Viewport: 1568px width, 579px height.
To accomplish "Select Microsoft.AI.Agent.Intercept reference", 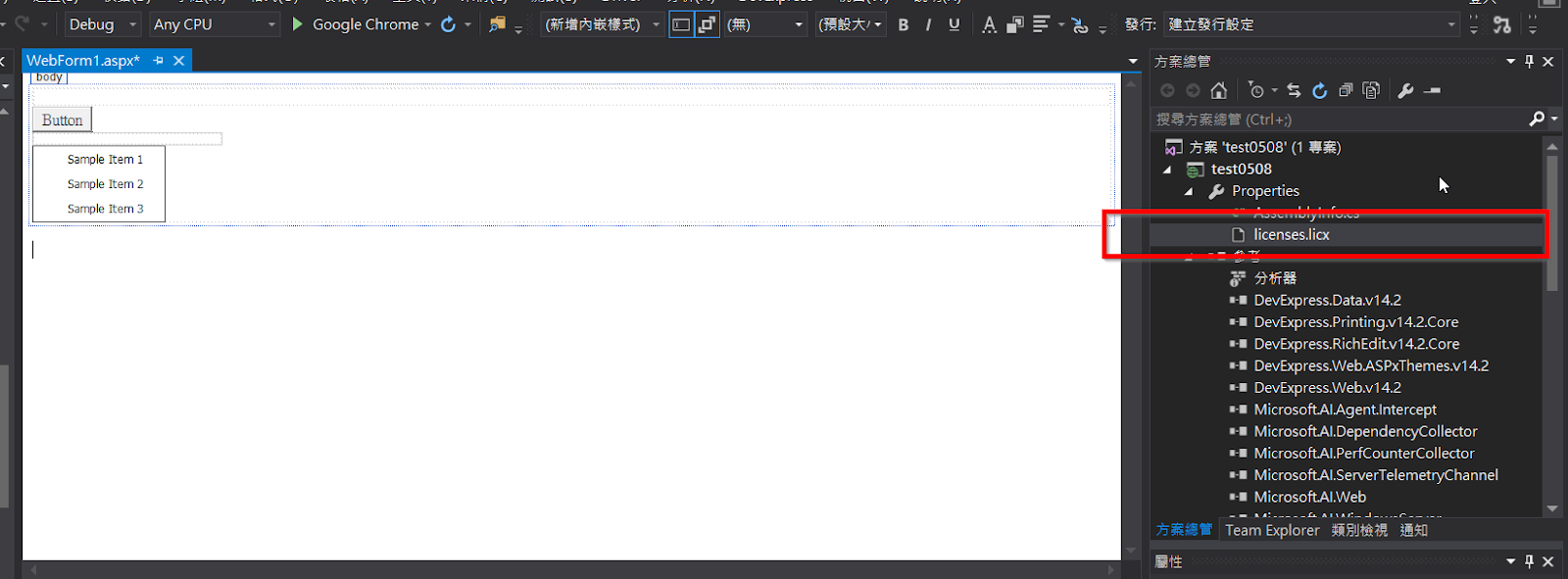I will click(1345, 410).
